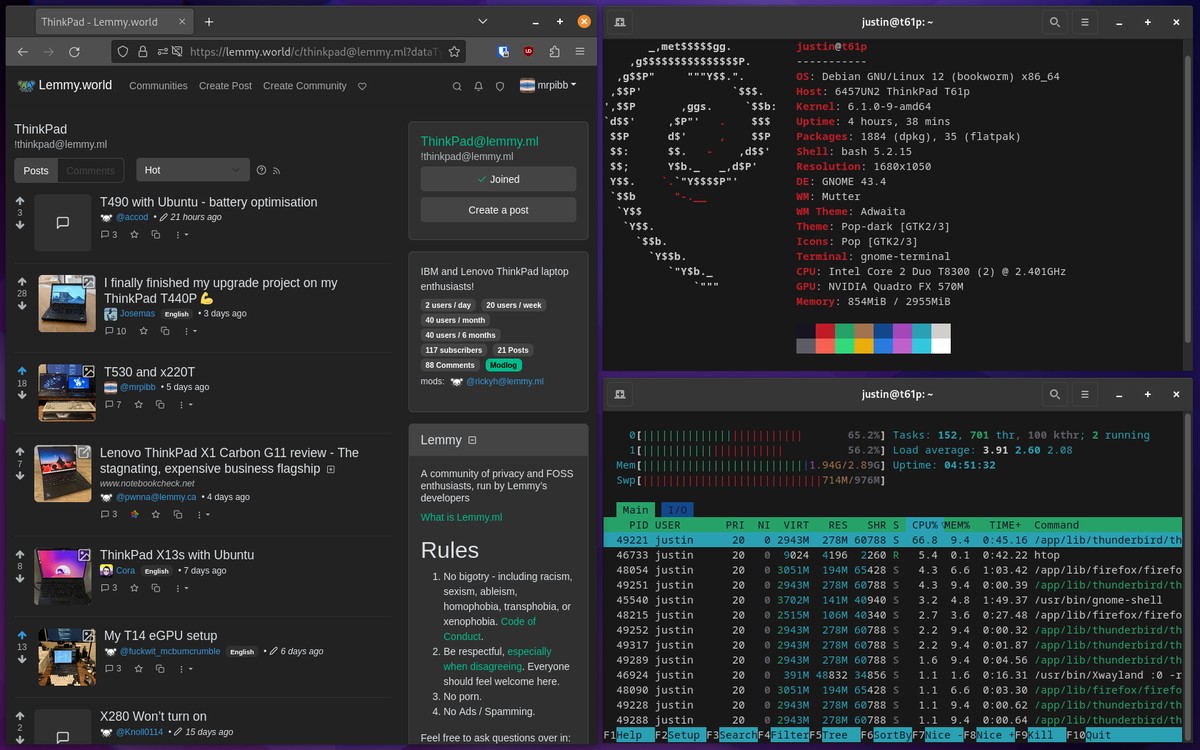Click F5 Tree in the htop footer

click(834, 735)
